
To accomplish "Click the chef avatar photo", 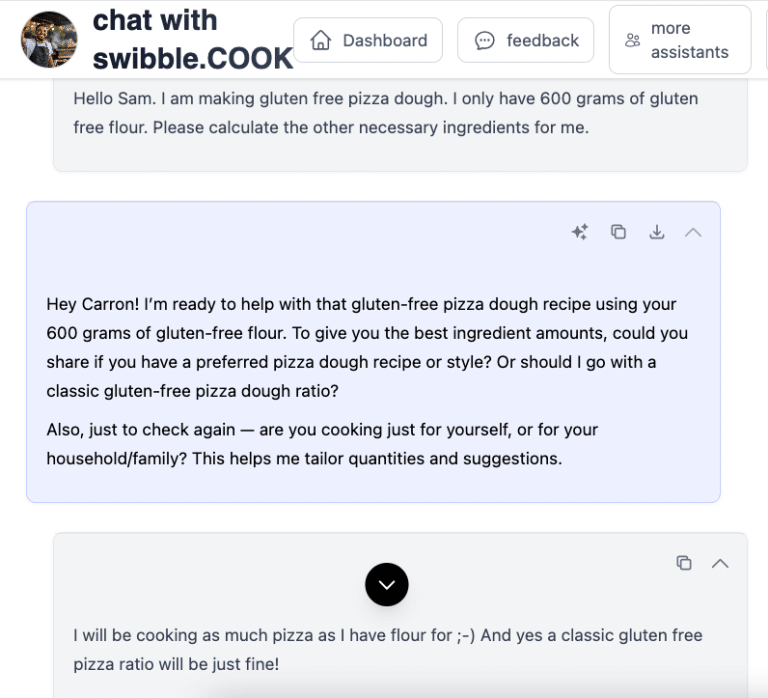I will [49, 40].
